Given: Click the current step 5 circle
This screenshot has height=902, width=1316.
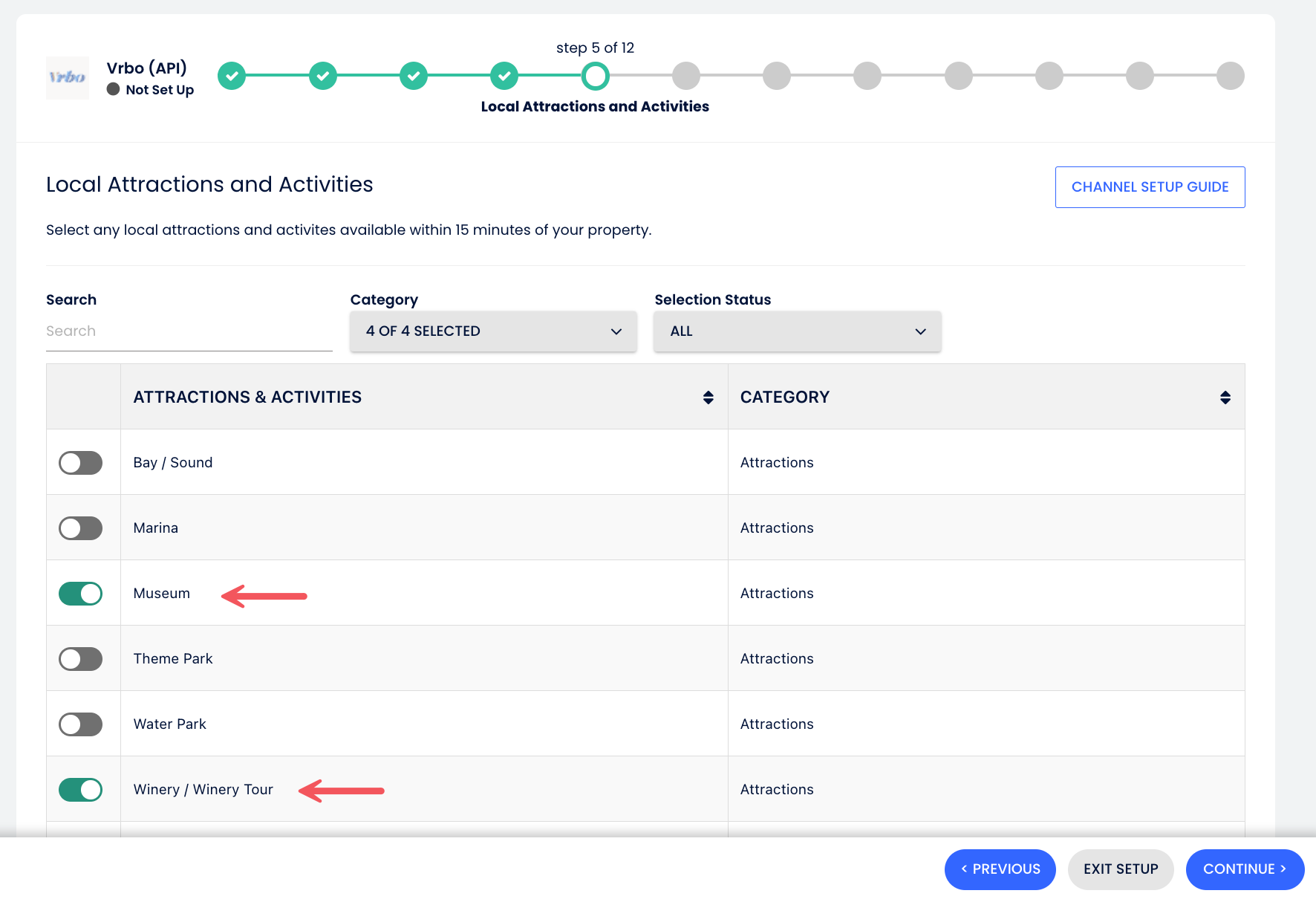Looking at the screenshot, I should [595, 76].
